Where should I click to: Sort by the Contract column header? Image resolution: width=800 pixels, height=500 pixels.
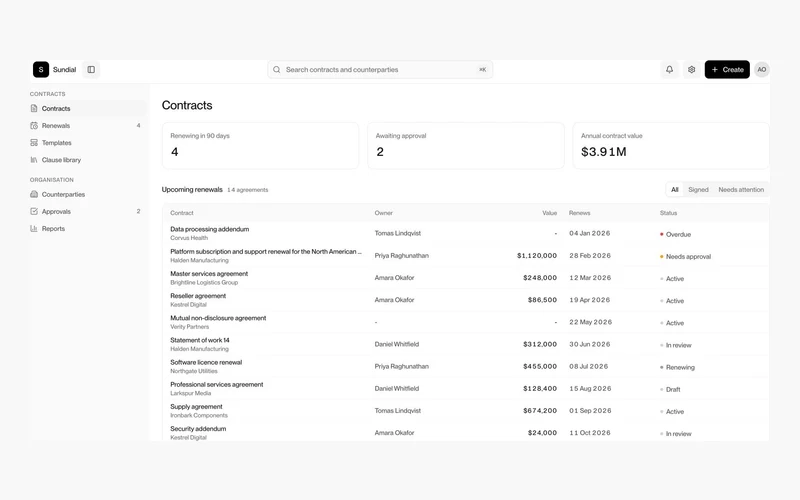tap(182, 213)
